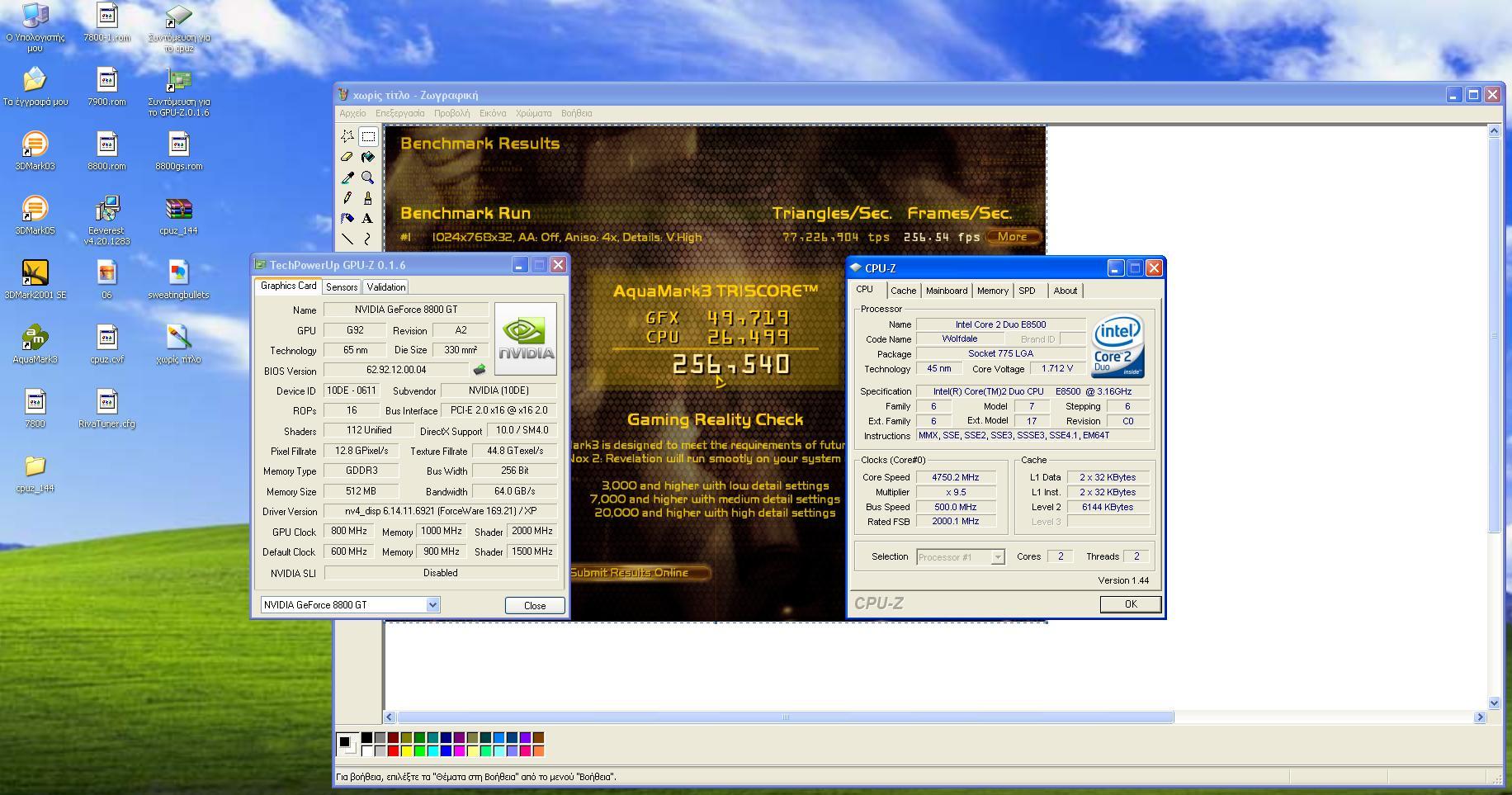Pick the orange color swatch in Paint palette
The height and width of the screenshot is (795, 1512).
pos(538,751)
